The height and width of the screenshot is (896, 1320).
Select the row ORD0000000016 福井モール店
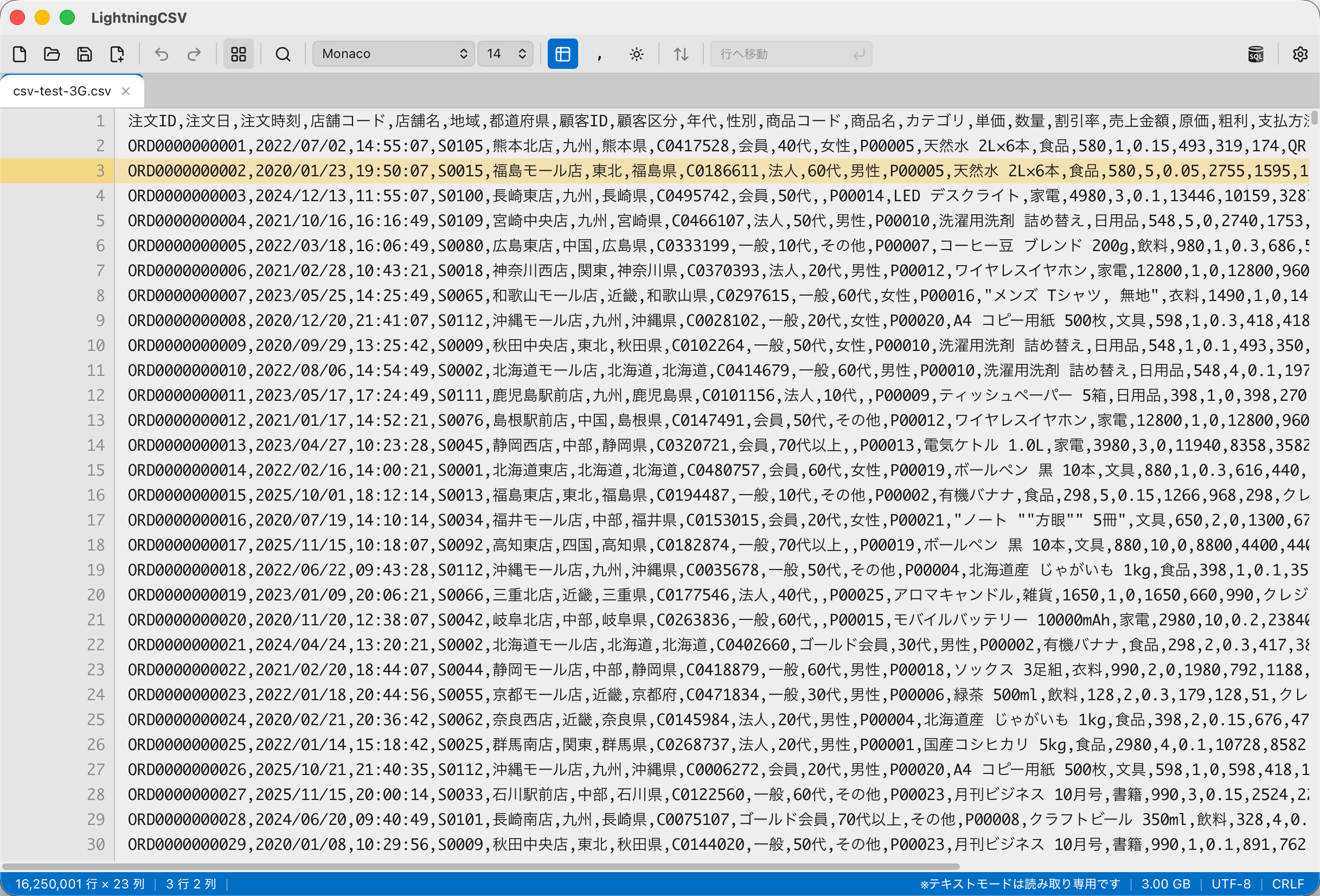pyautogui.click(x=717, y=520)
